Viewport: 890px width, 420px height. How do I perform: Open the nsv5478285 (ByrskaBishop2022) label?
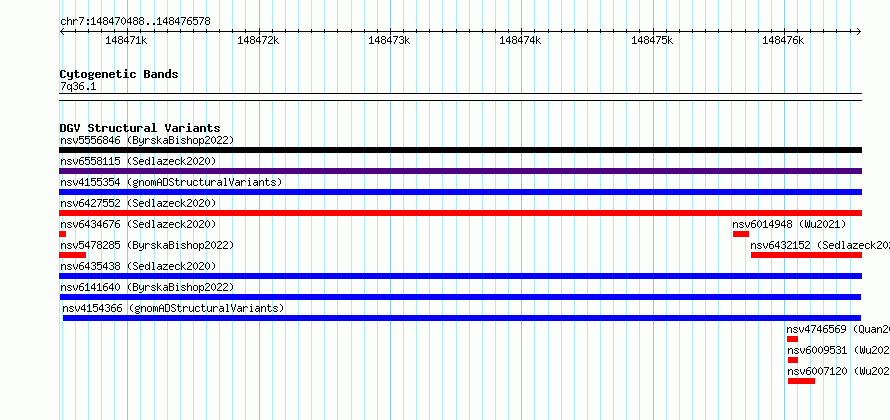click(x=147, y=245)
